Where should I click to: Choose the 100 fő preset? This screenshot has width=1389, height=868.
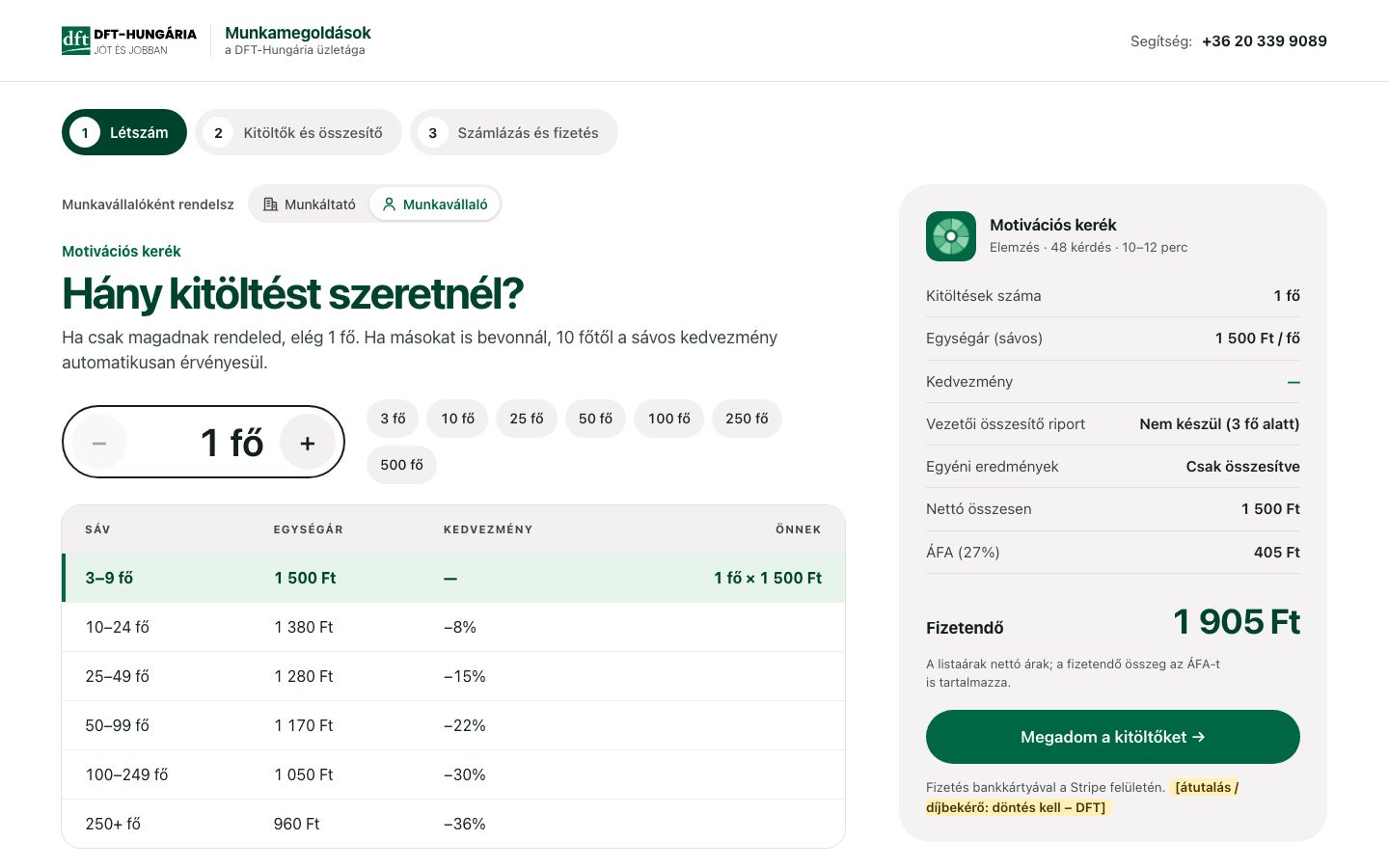[669, 419]
